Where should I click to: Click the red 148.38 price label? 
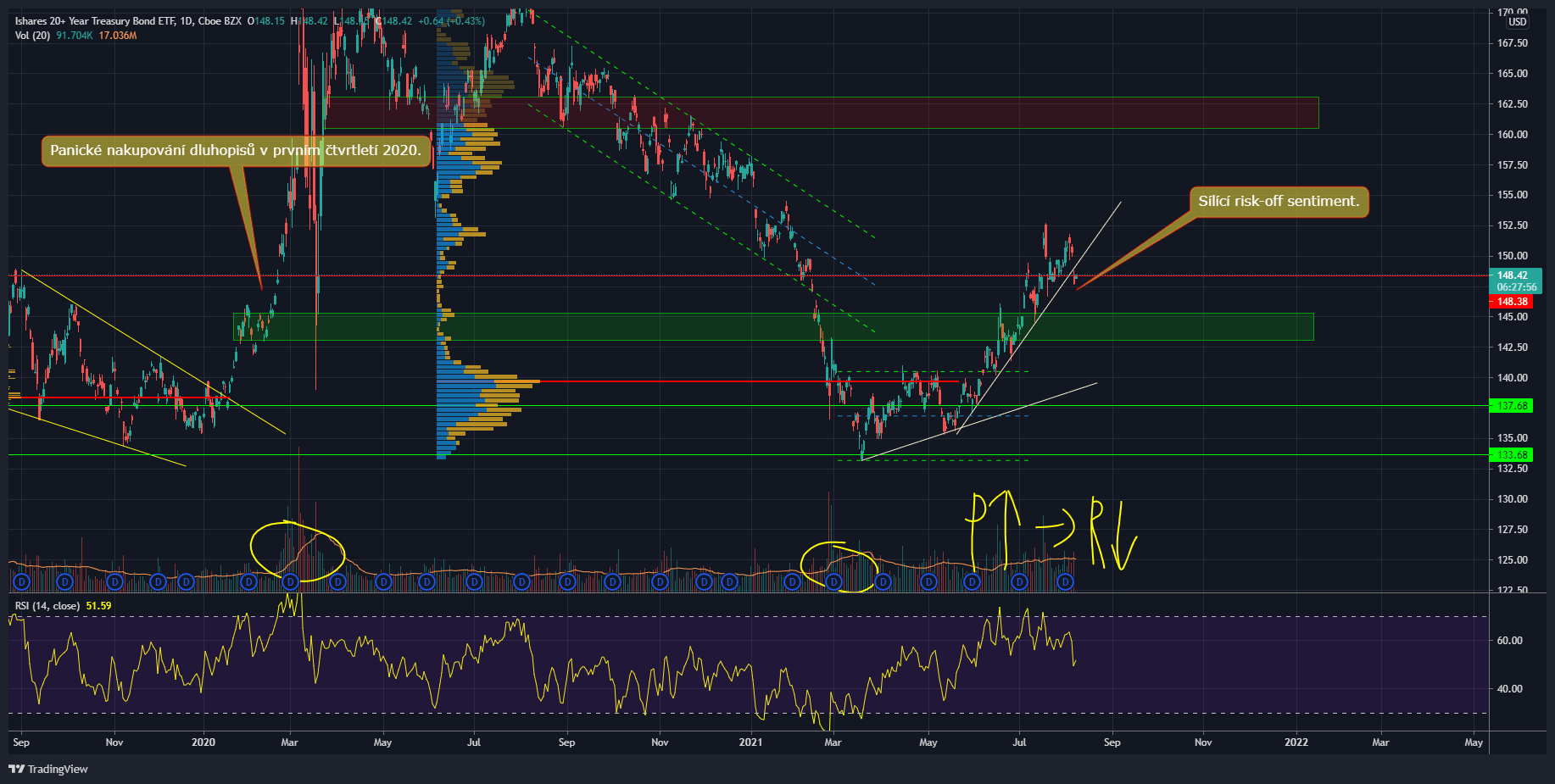[x=1512, y=302]
